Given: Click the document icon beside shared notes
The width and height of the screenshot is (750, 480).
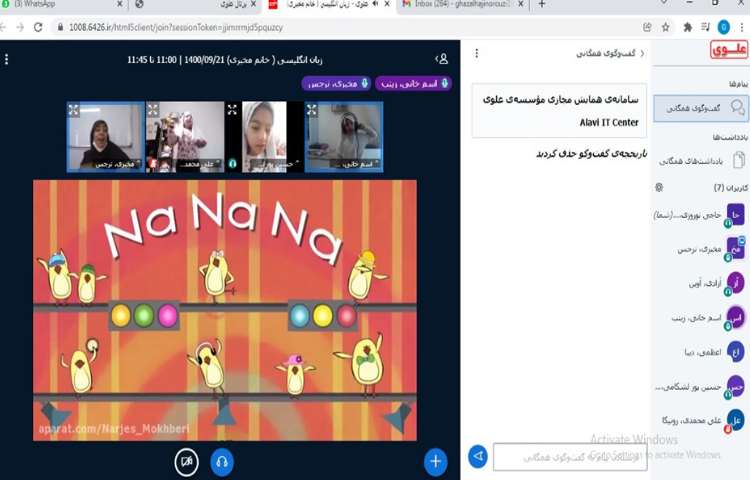Looking at the screenshot, I should [x=738, y=160].
